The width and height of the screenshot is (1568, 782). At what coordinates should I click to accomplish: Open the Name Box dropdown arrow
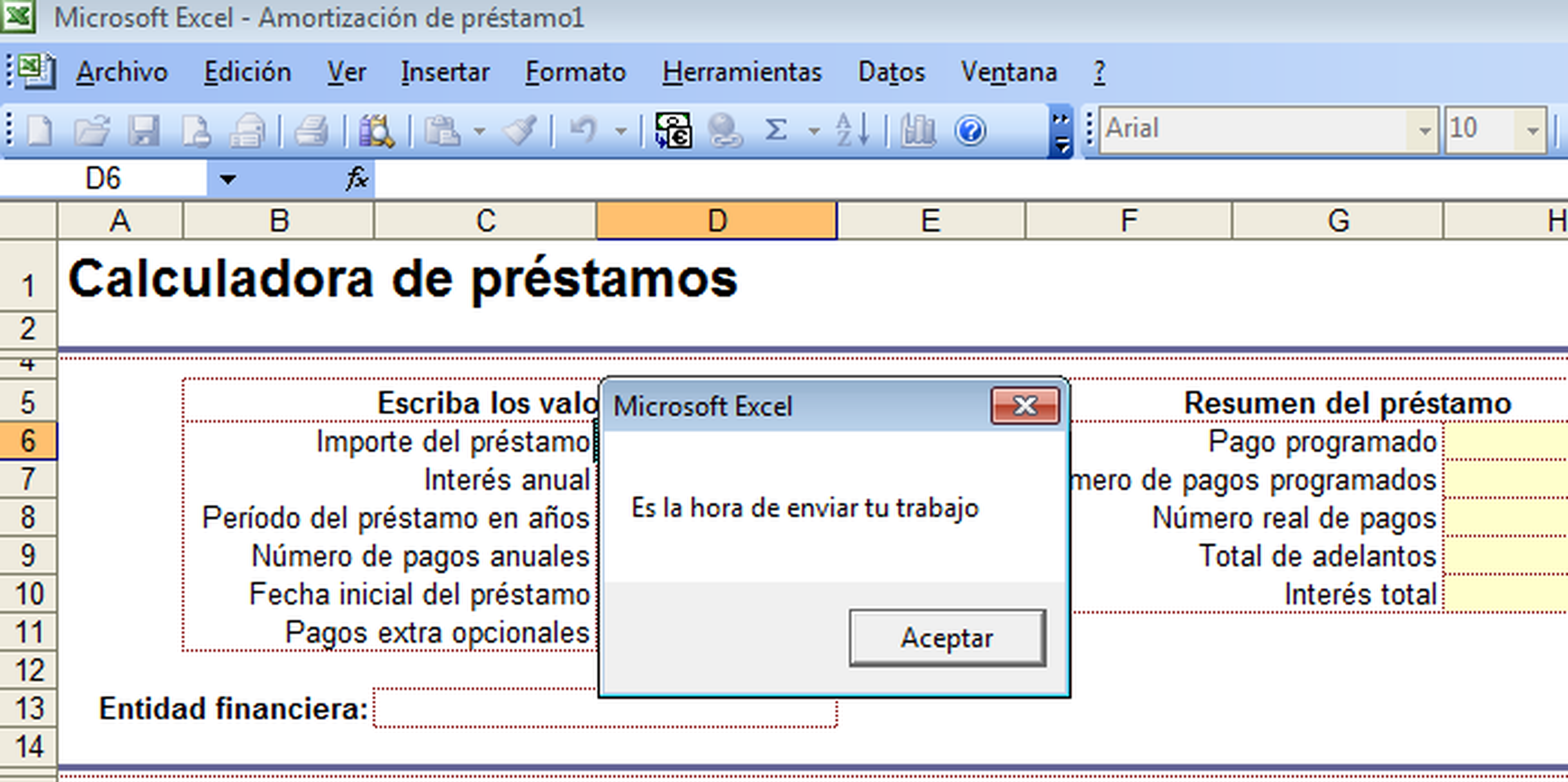[228, 179]
